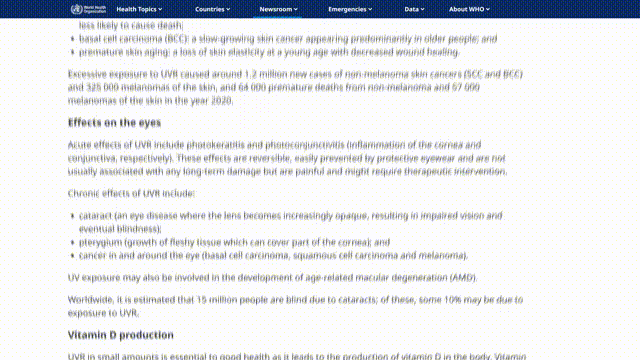Expand the Health Topics dropdown chevron
Viewport: 640px width, 360px height.
160,9
